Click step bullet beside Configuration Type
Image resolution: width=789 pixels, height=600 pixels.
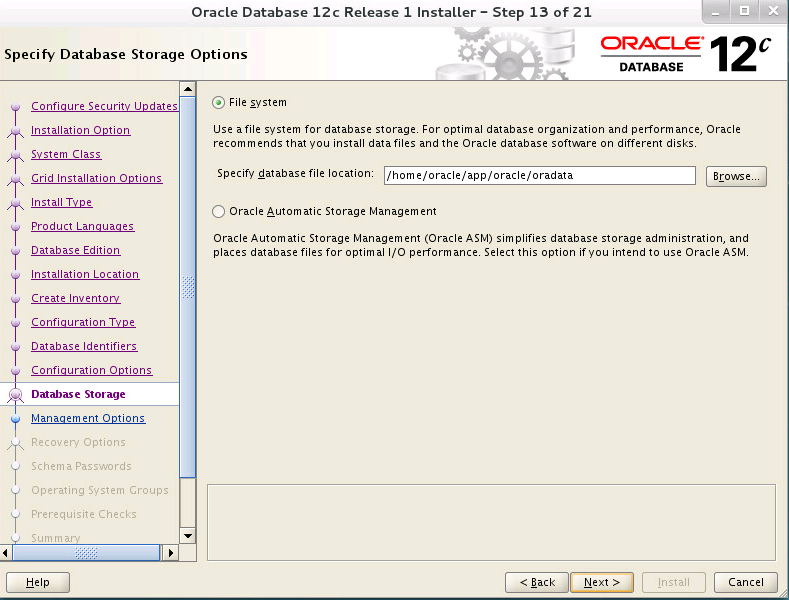[16, 323]
